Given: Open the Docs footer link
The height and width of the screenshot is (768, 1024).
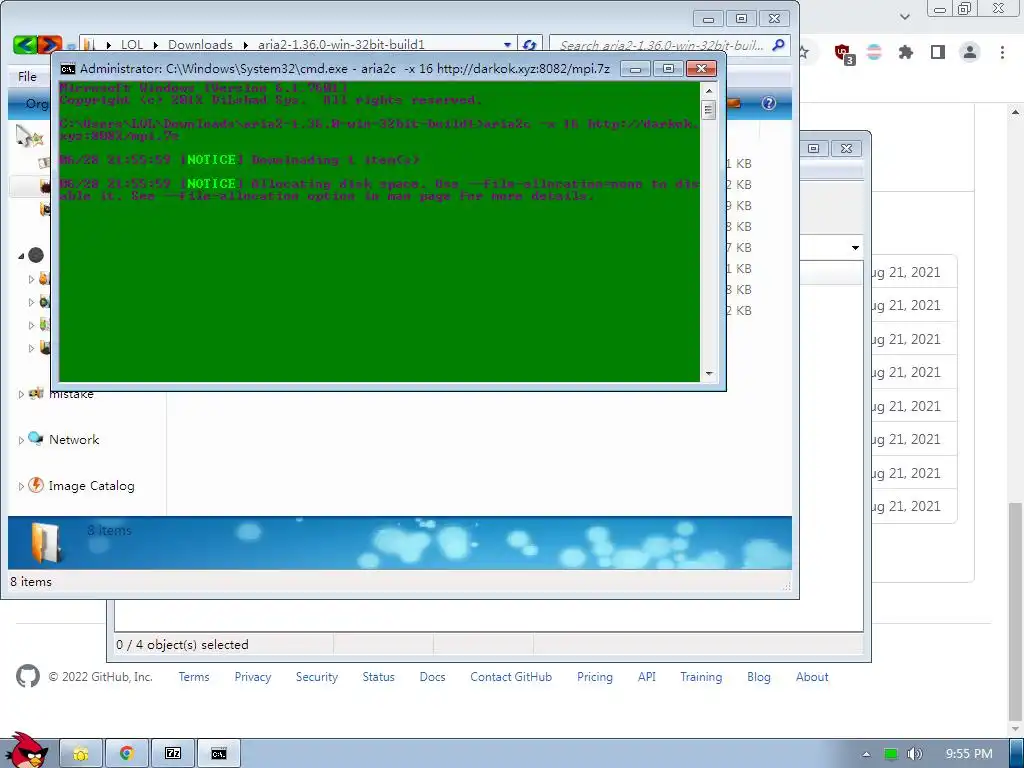Looking at the screenshot, I should (432, 677).
